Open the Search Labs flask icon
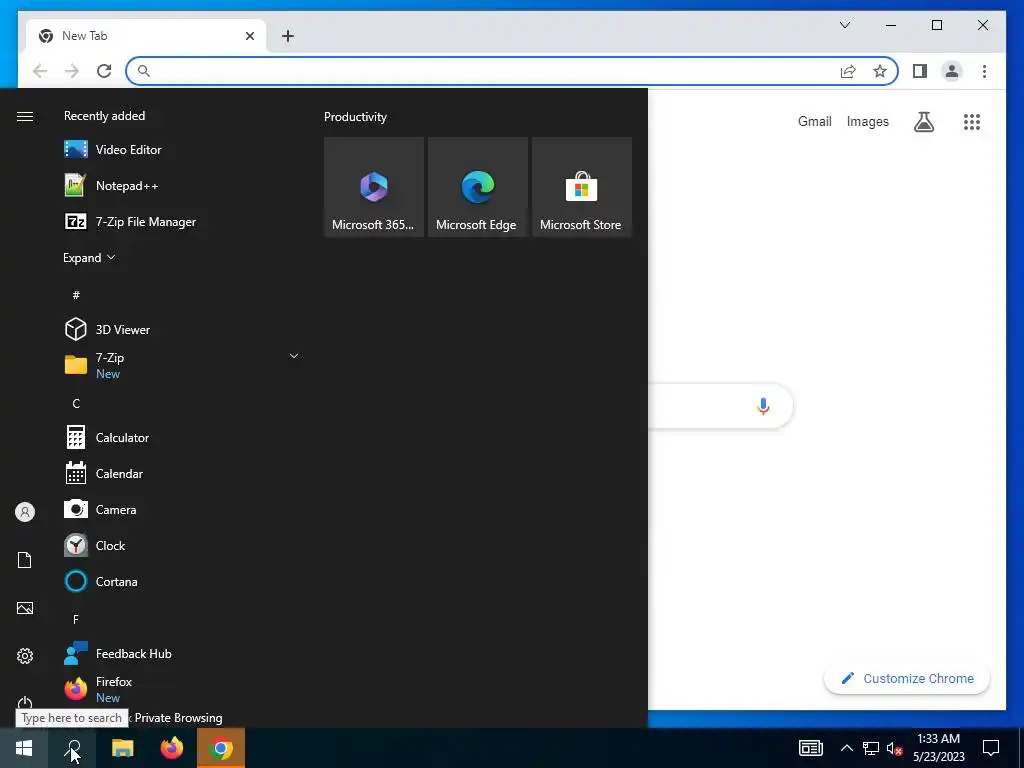 pos(923,121)
